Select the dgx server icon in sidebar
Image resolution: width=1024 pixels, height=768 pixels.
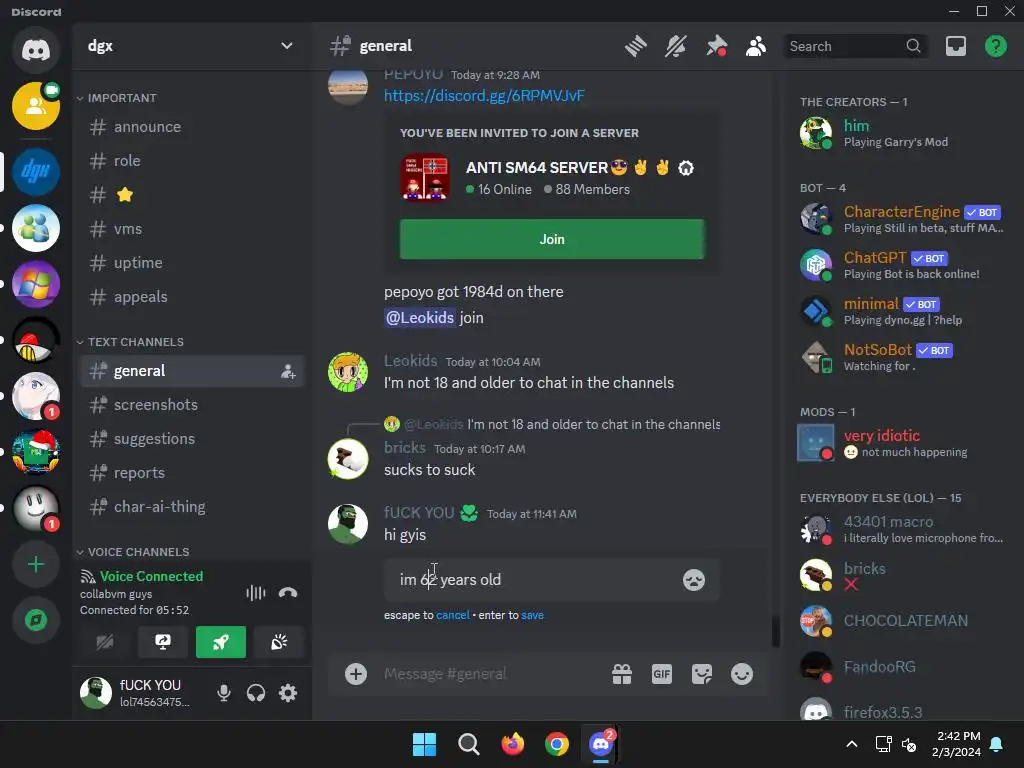tap(36, 172)
